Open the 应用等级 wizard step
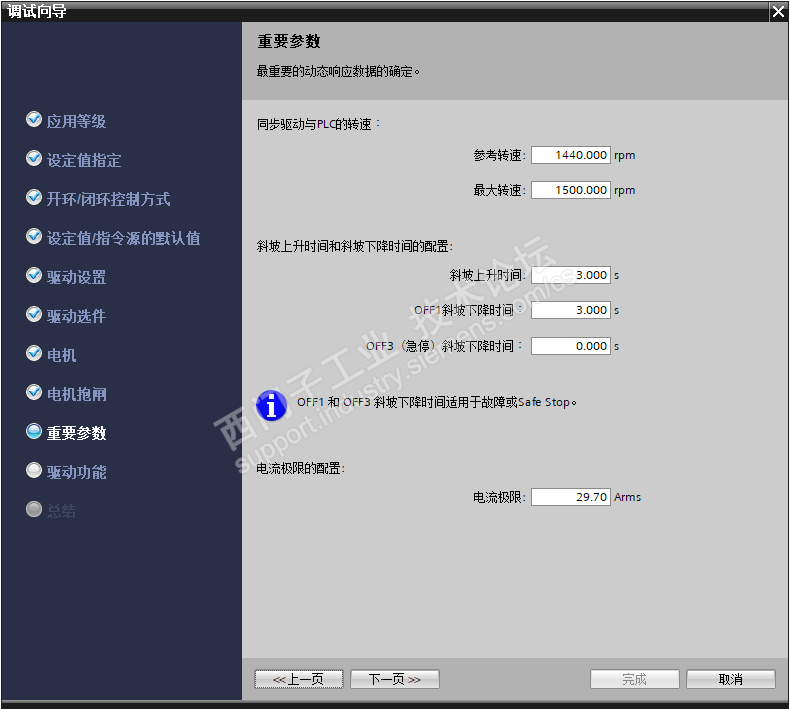The width and height of the screenshot is (790, 710). click(76, 121)
